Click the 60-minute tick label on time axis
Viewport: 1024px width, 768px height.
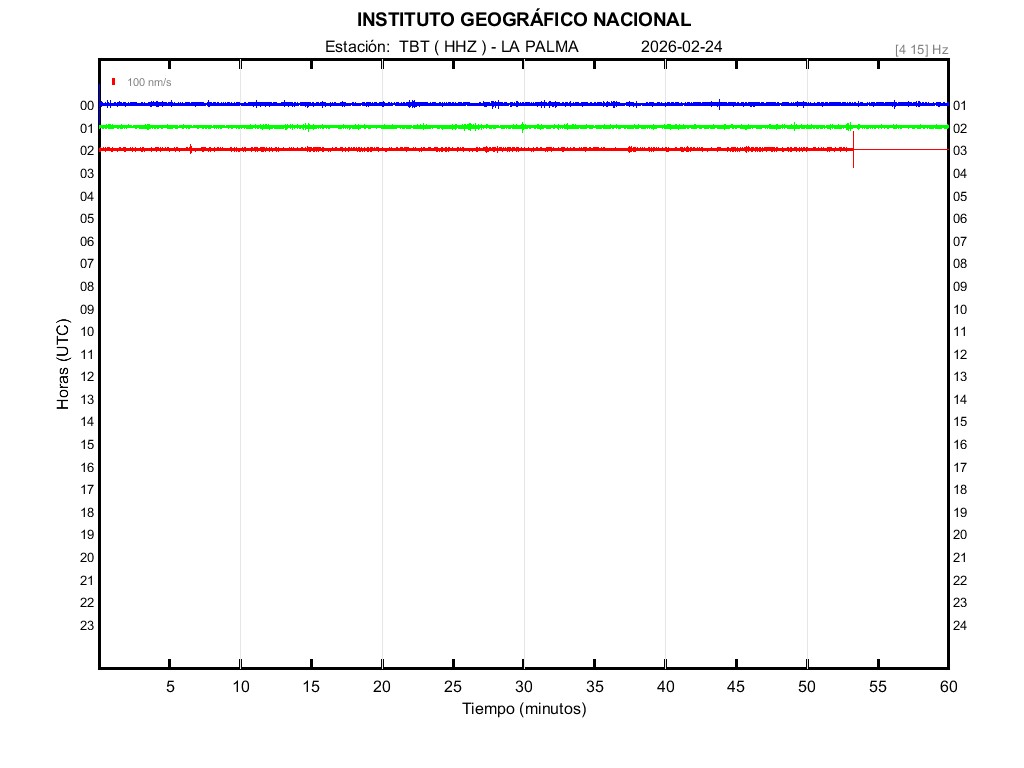pyautogui.click(x=948, y=686)
